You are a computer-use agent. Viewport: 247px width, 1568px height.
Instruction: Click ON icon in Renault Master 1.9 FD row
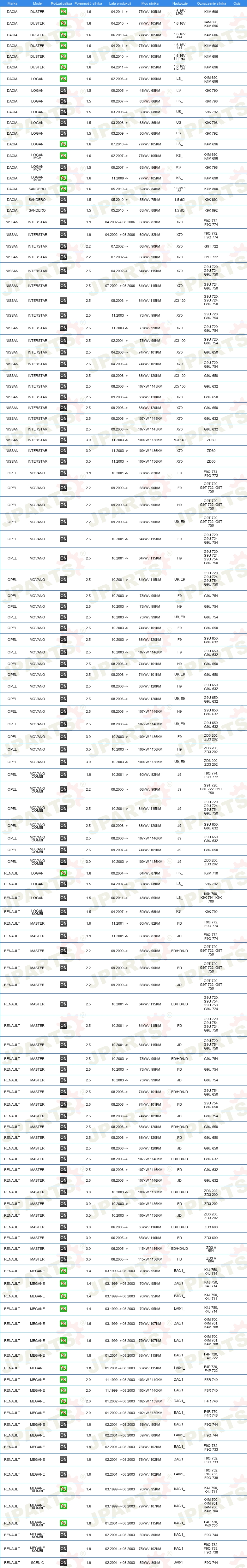pos(63,923)
